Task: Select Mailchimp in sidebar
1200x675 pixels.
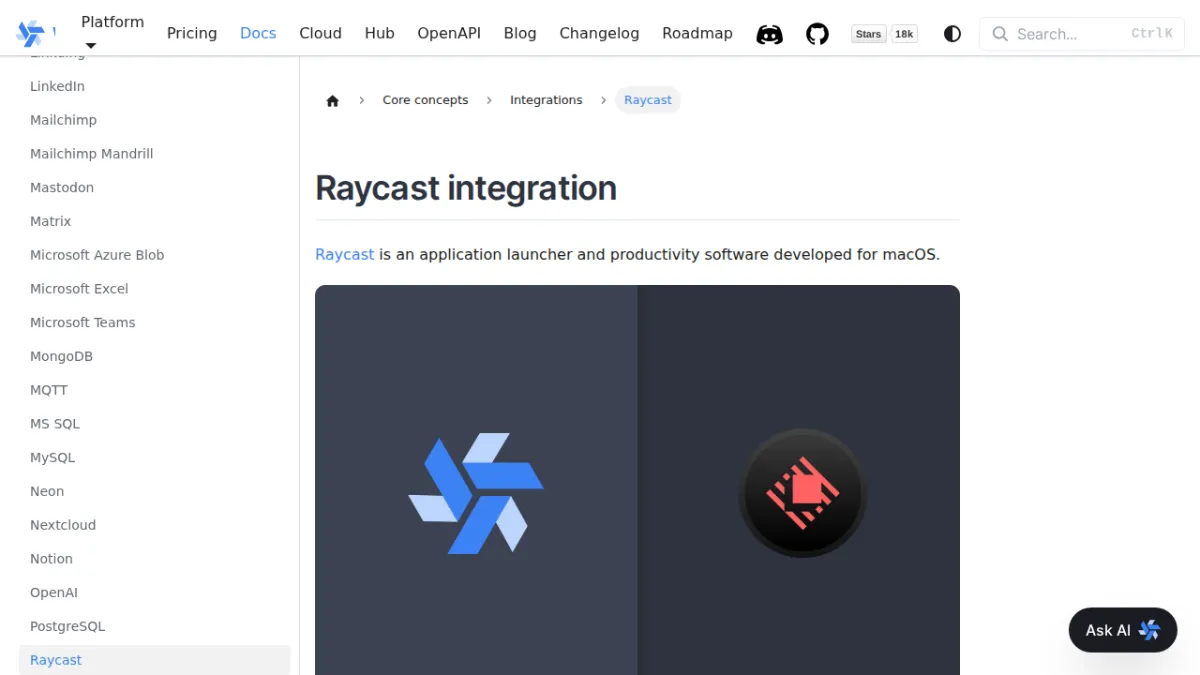Action: coord(63,120)
